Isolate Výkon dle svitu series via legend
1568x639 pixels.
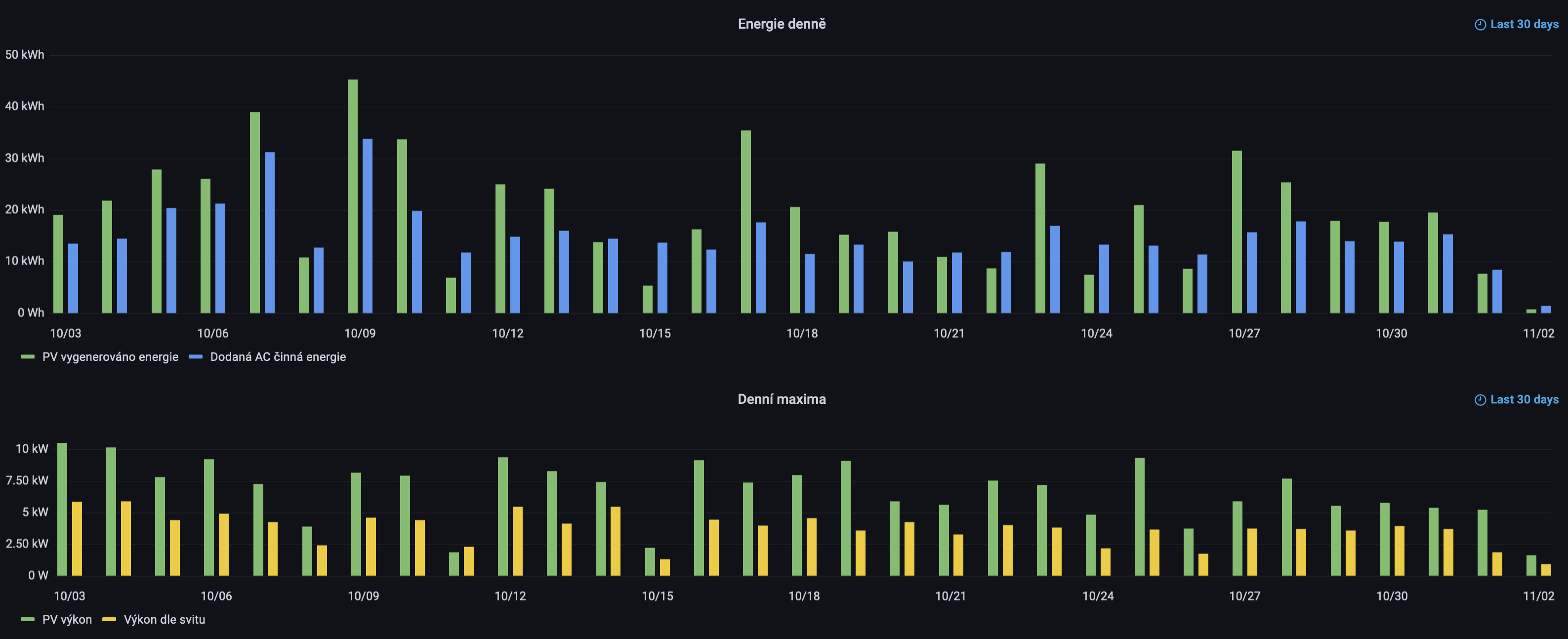165,620
